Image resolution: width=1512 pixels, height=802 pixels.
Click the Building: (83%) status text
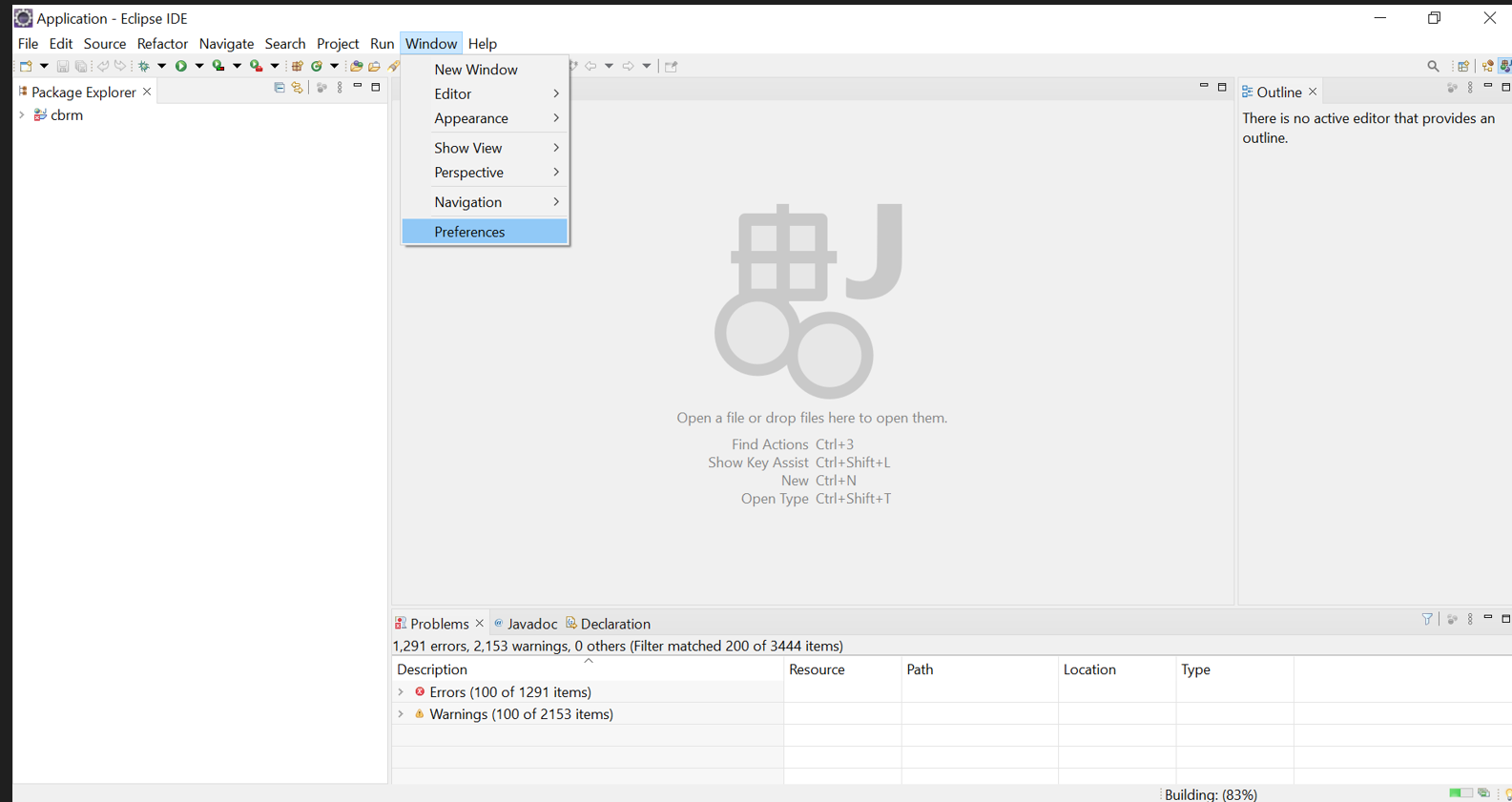click(x=1212, y=794)
